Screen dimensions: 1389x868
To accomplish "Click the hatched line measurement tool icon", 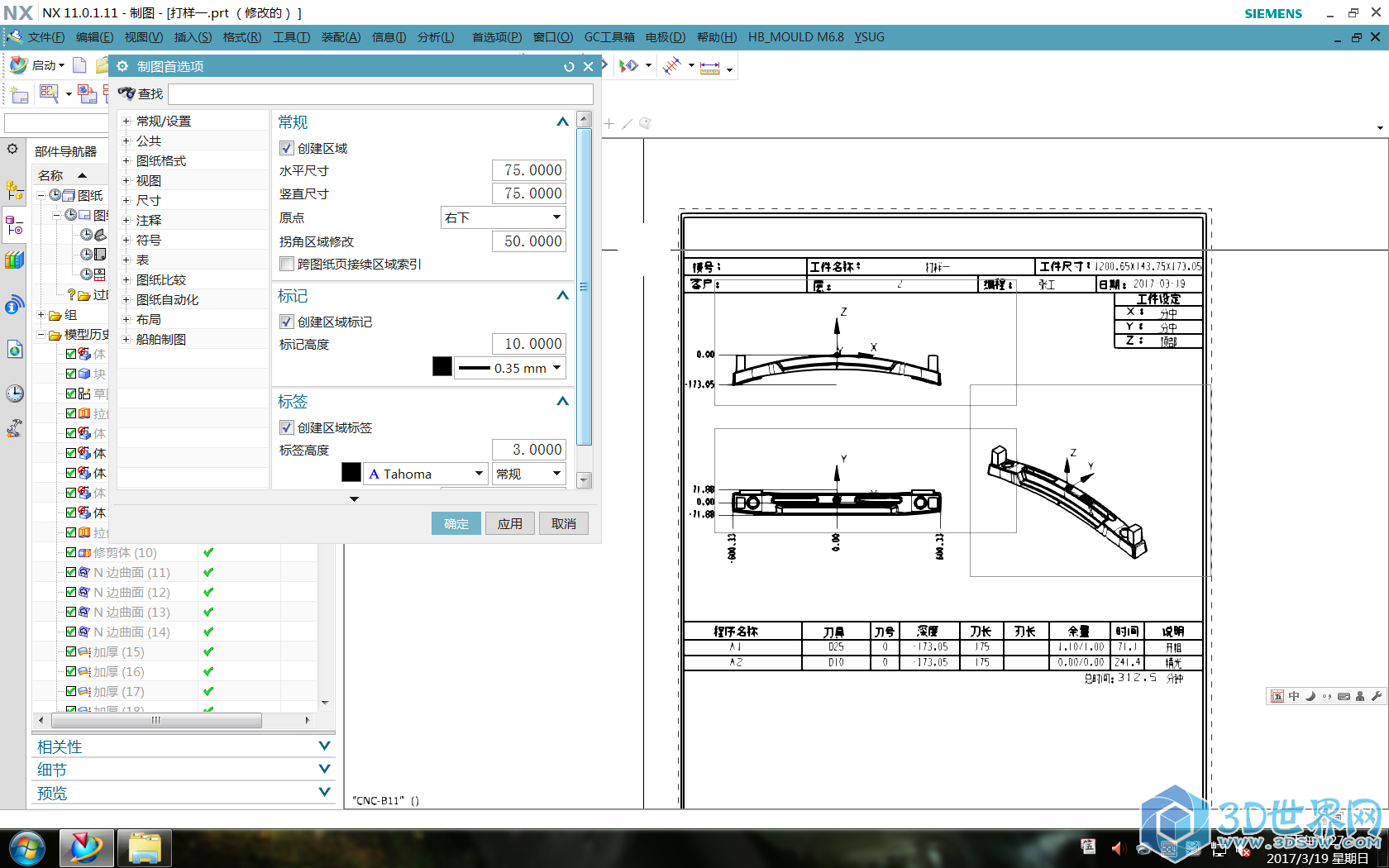I will pos(672,65).
